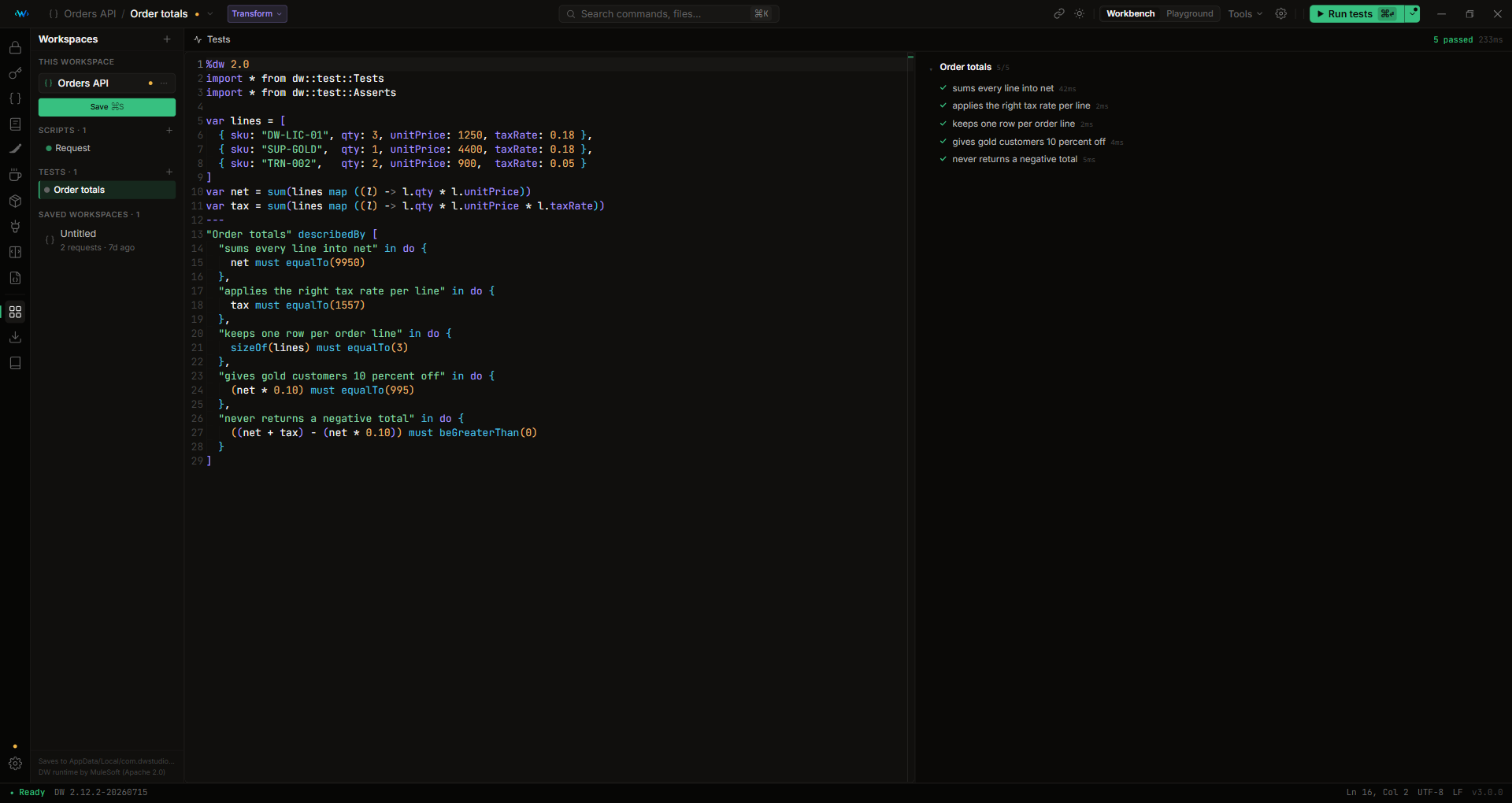The image size is (1512, 803).
Task: Select the Tests tab
Action: tap(212, 39)
